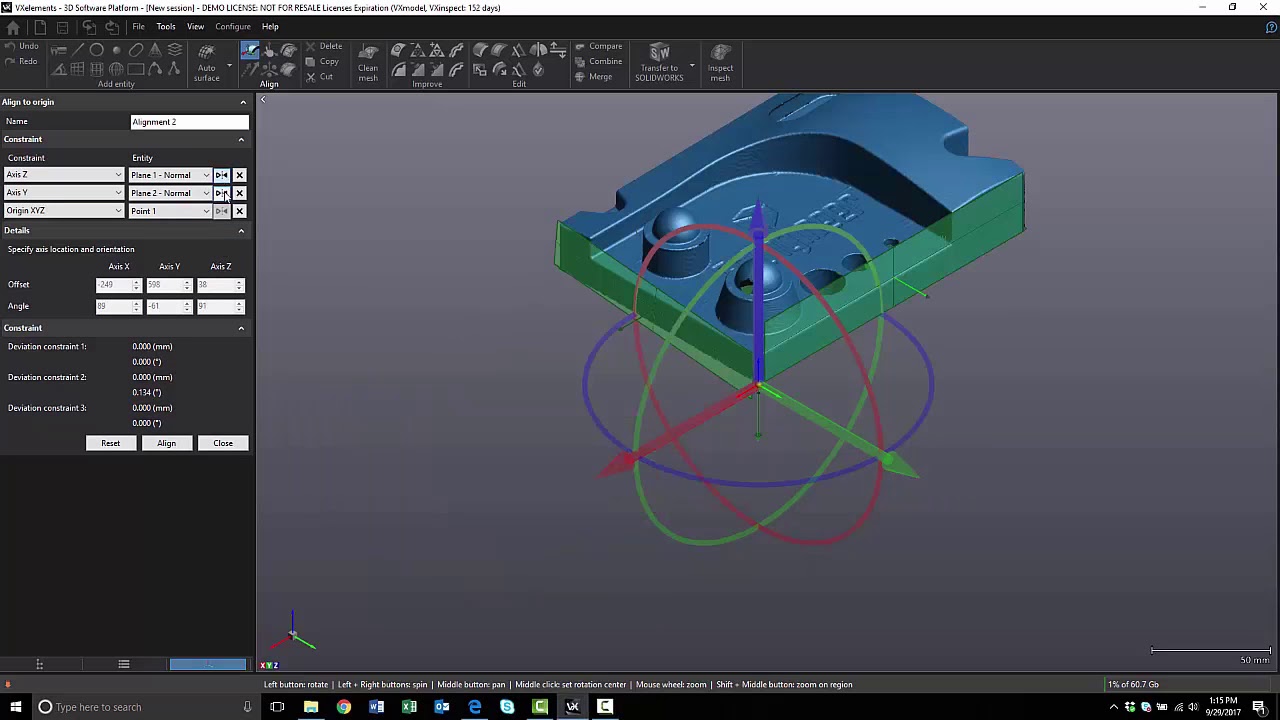The image size is (1280, 720).
Task: Open the View menu
Action: (x=195, y=27)
